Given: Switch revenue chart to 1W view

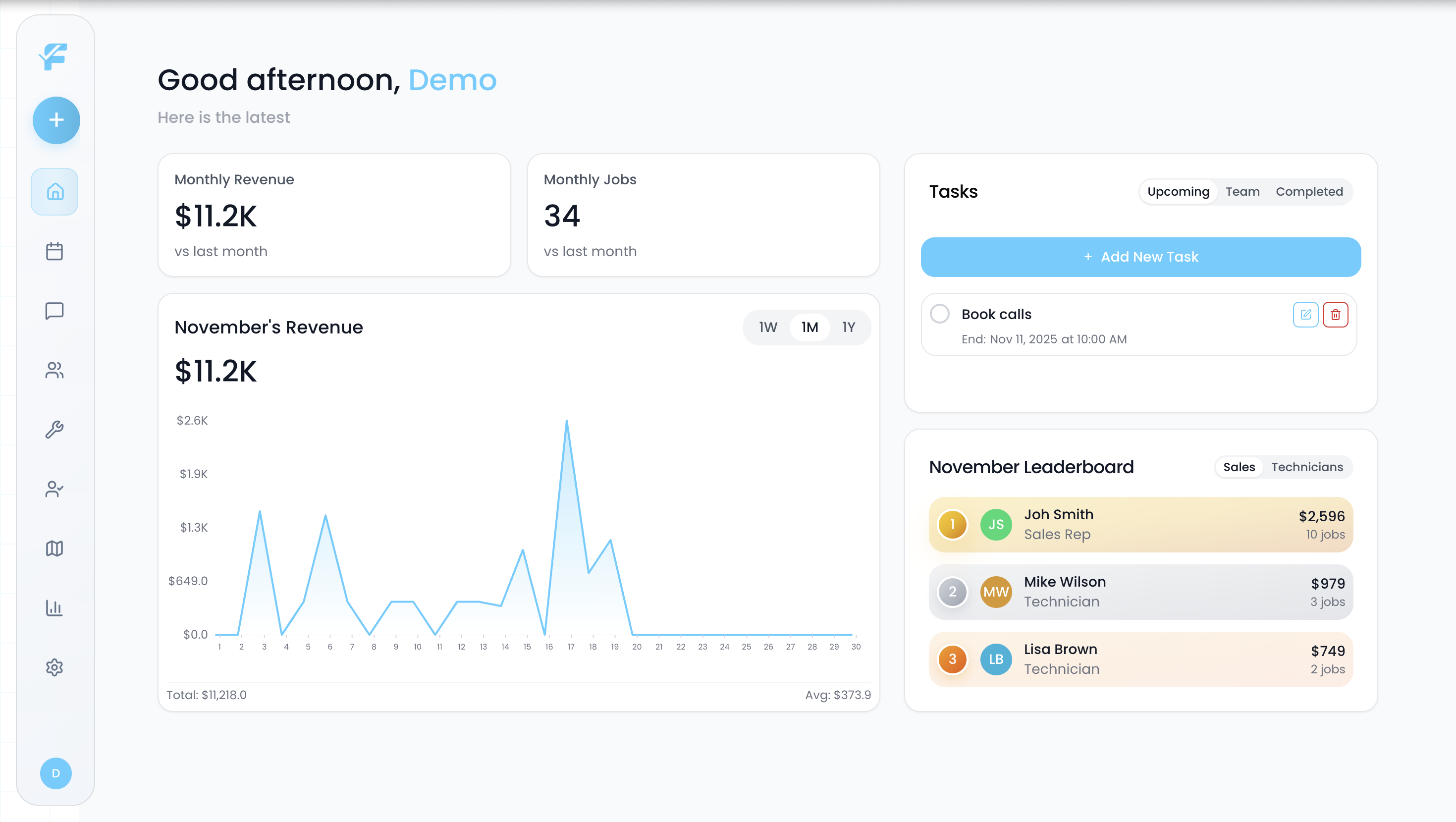Looking at the screenshot, I should click(767, 327).
